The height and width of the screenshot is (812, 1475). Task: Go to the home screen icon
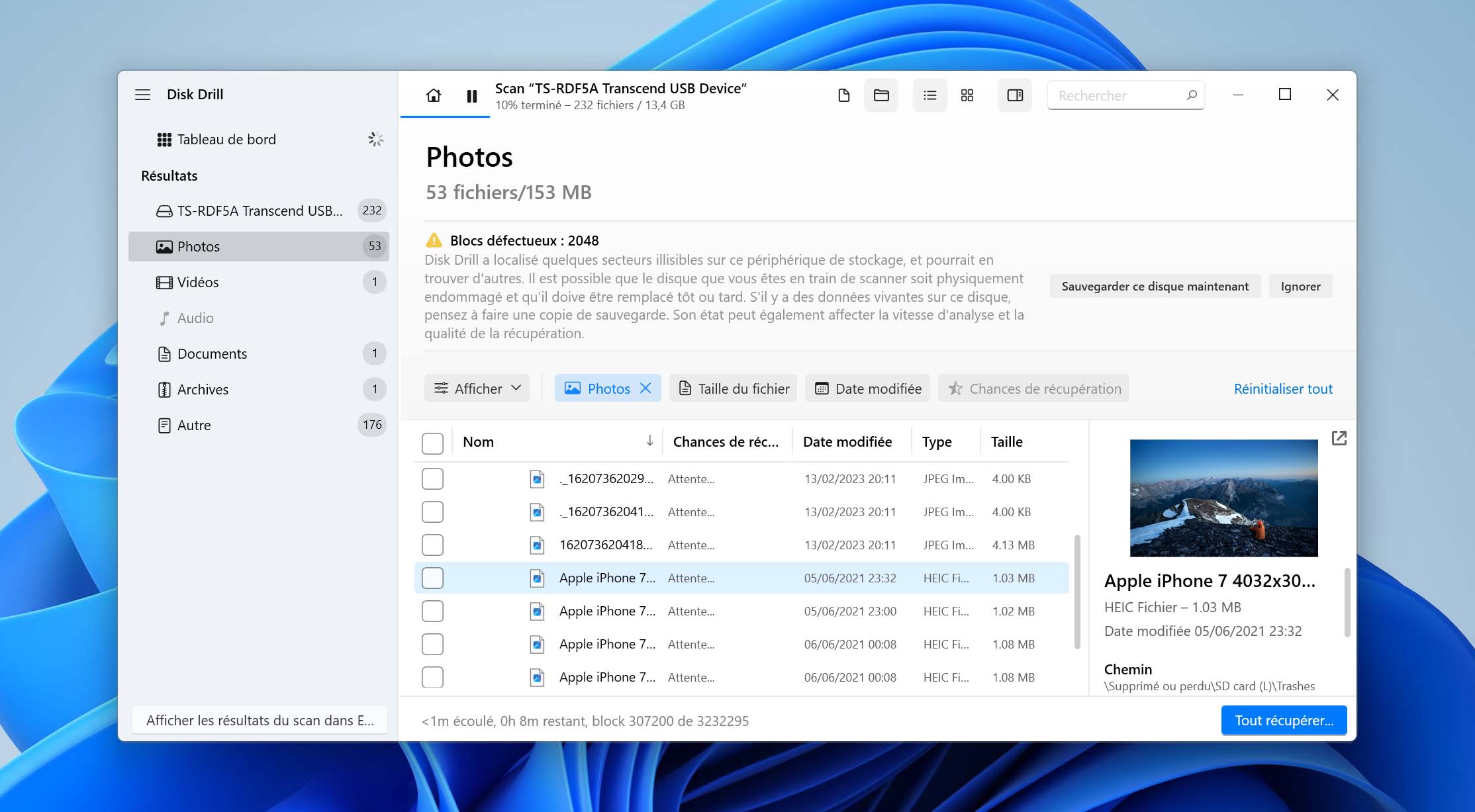tap(434, 96)
